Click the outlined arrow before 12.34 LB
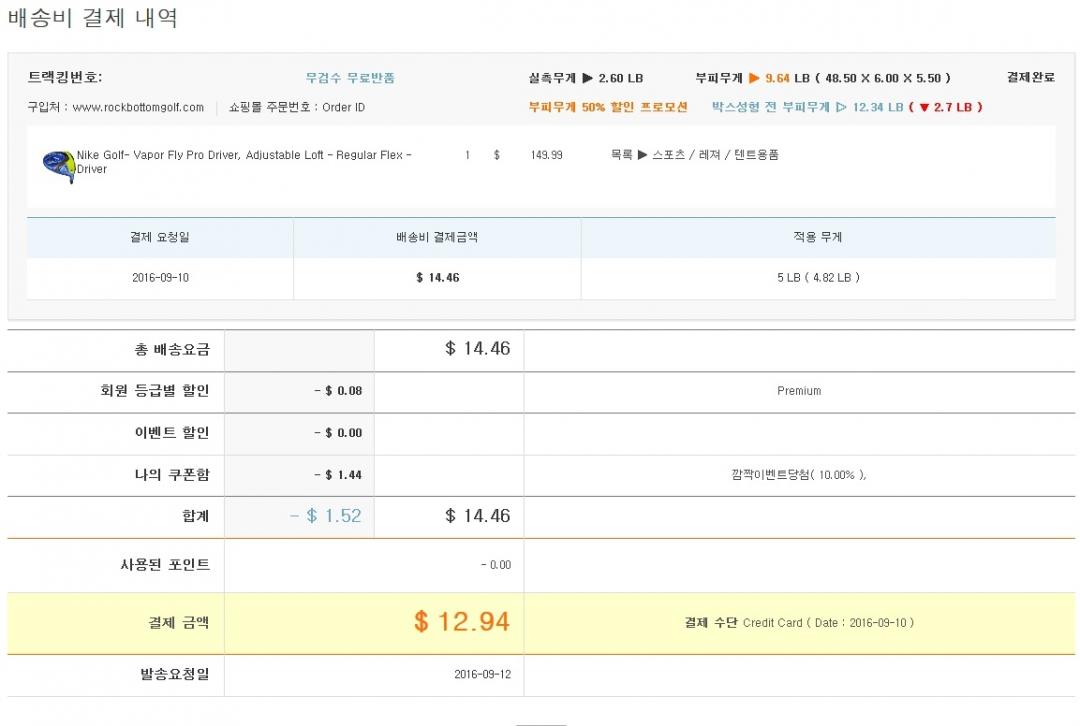Viewport: 1080px width, 726px height. 841,107
